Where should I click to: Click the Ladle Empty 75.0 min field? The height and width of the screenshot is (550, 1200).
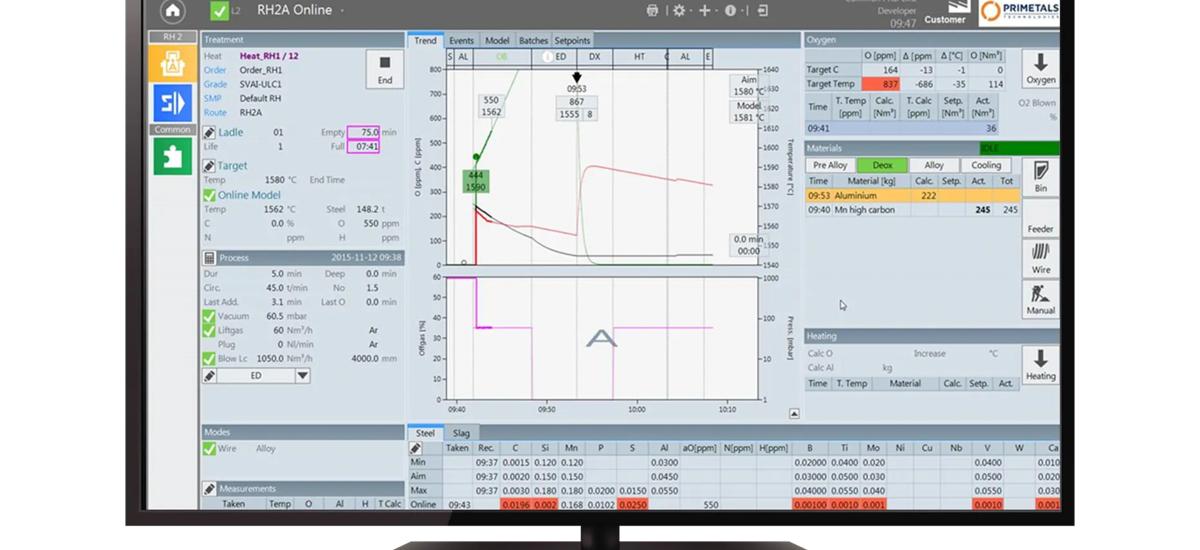click(x=364, y=132)
